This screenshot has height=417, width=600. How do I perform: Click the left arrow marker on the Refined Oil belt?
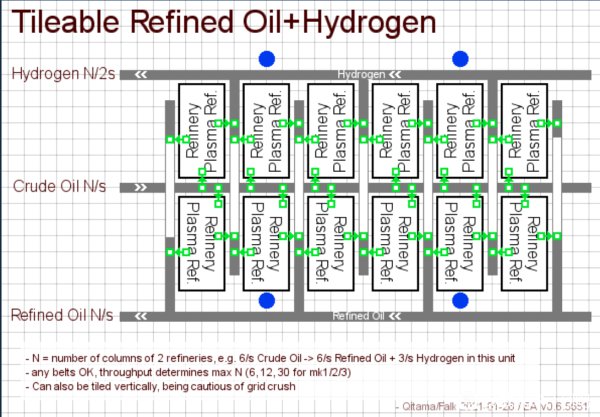142,316
